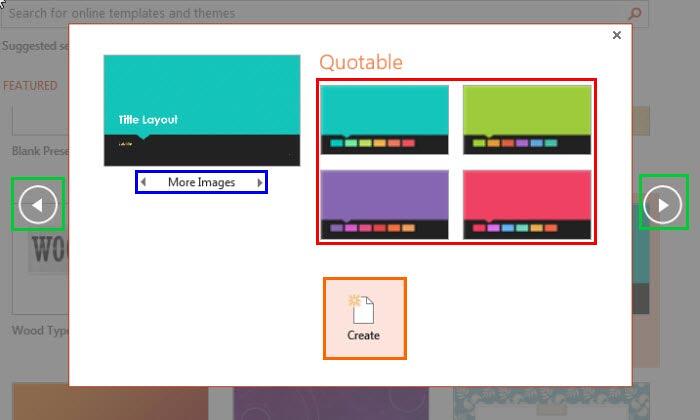Close the Quotable preview dialog
The width and height of the screenshot is (700, 420).
point(616,35)
